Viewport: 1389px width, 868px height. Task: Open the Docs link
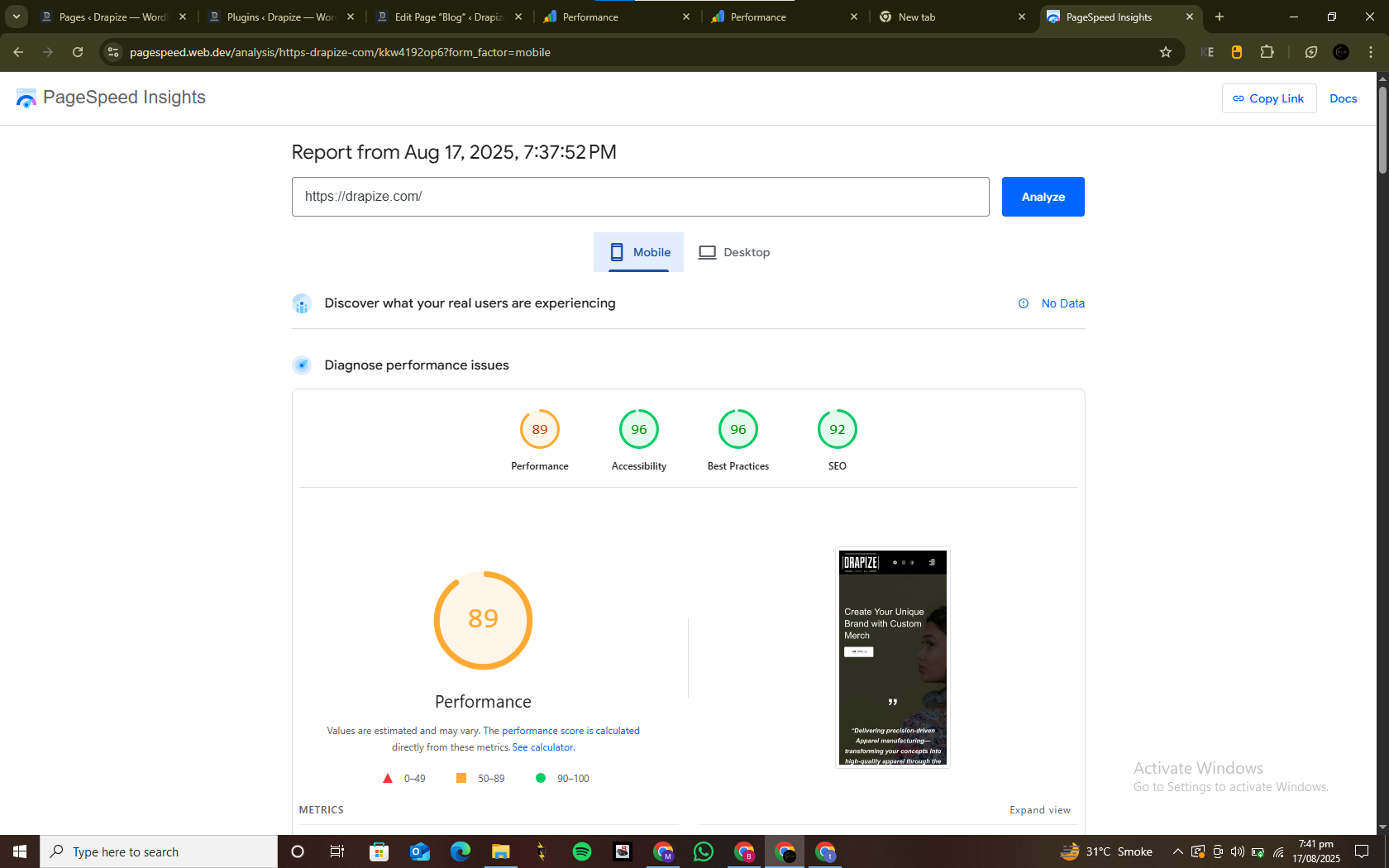(1343, 98)
